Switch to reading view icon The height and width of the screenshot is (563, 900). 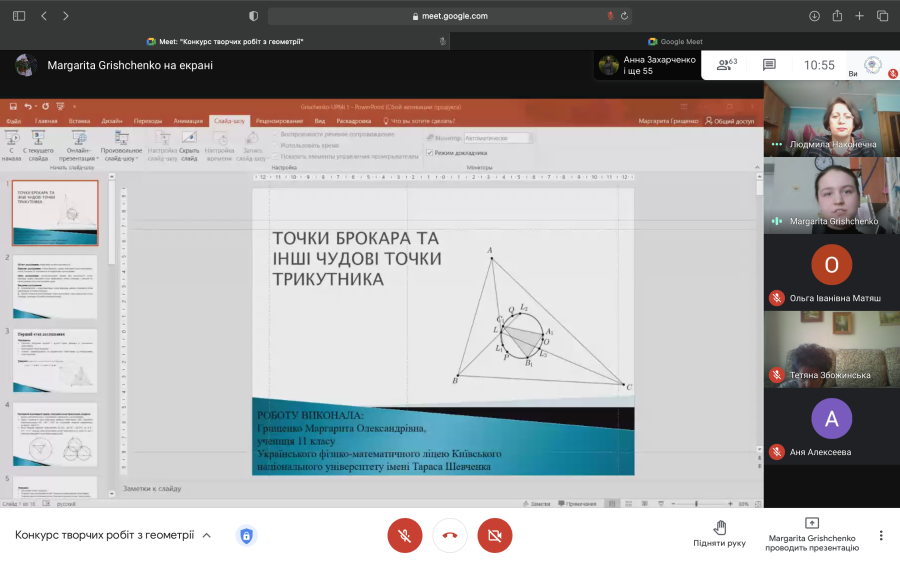pos(645,504)
